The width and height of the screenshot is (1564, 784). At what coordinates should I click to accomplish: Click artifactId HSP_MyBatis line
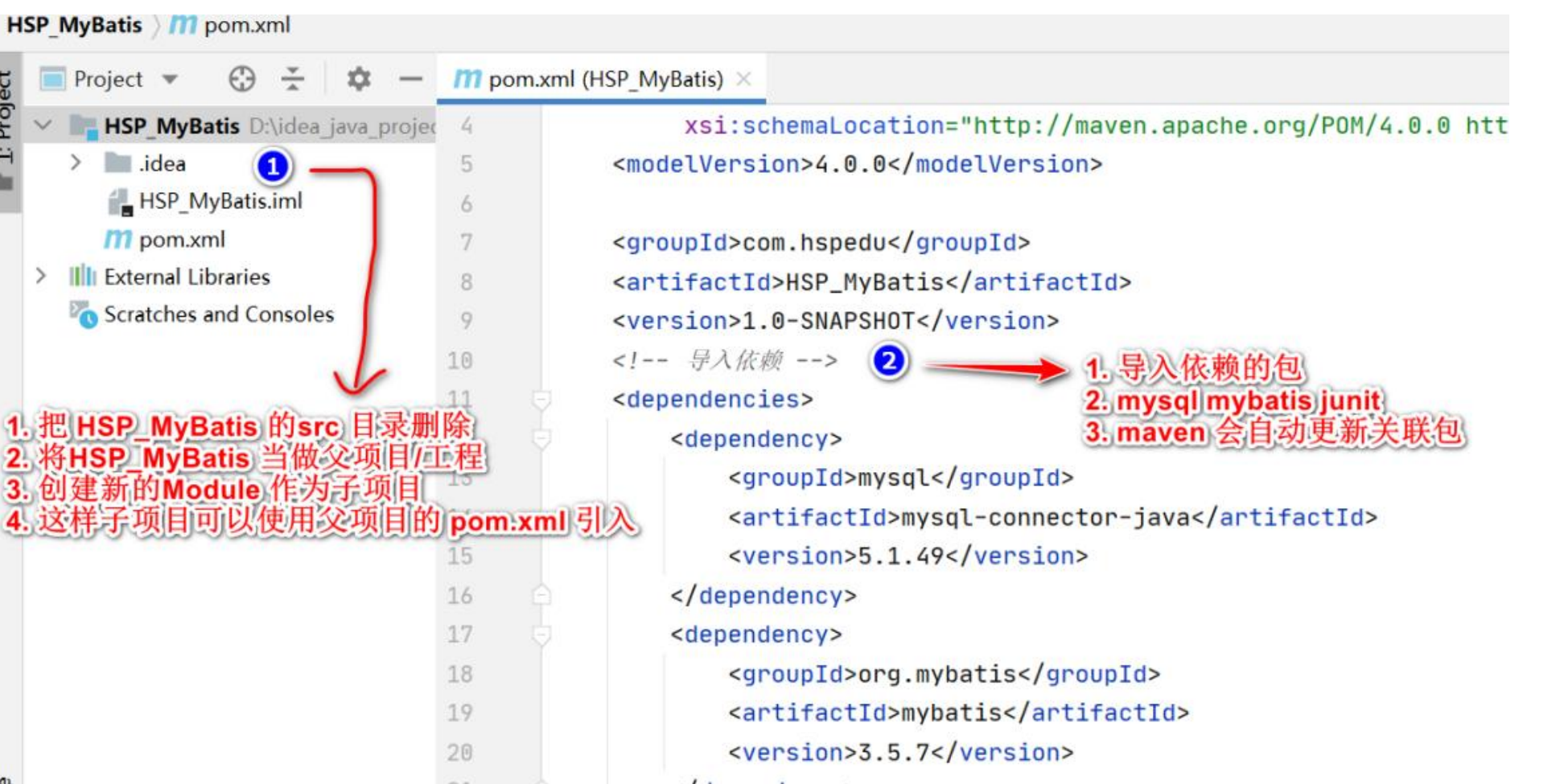pyautogui.click(x=871, y=282)
